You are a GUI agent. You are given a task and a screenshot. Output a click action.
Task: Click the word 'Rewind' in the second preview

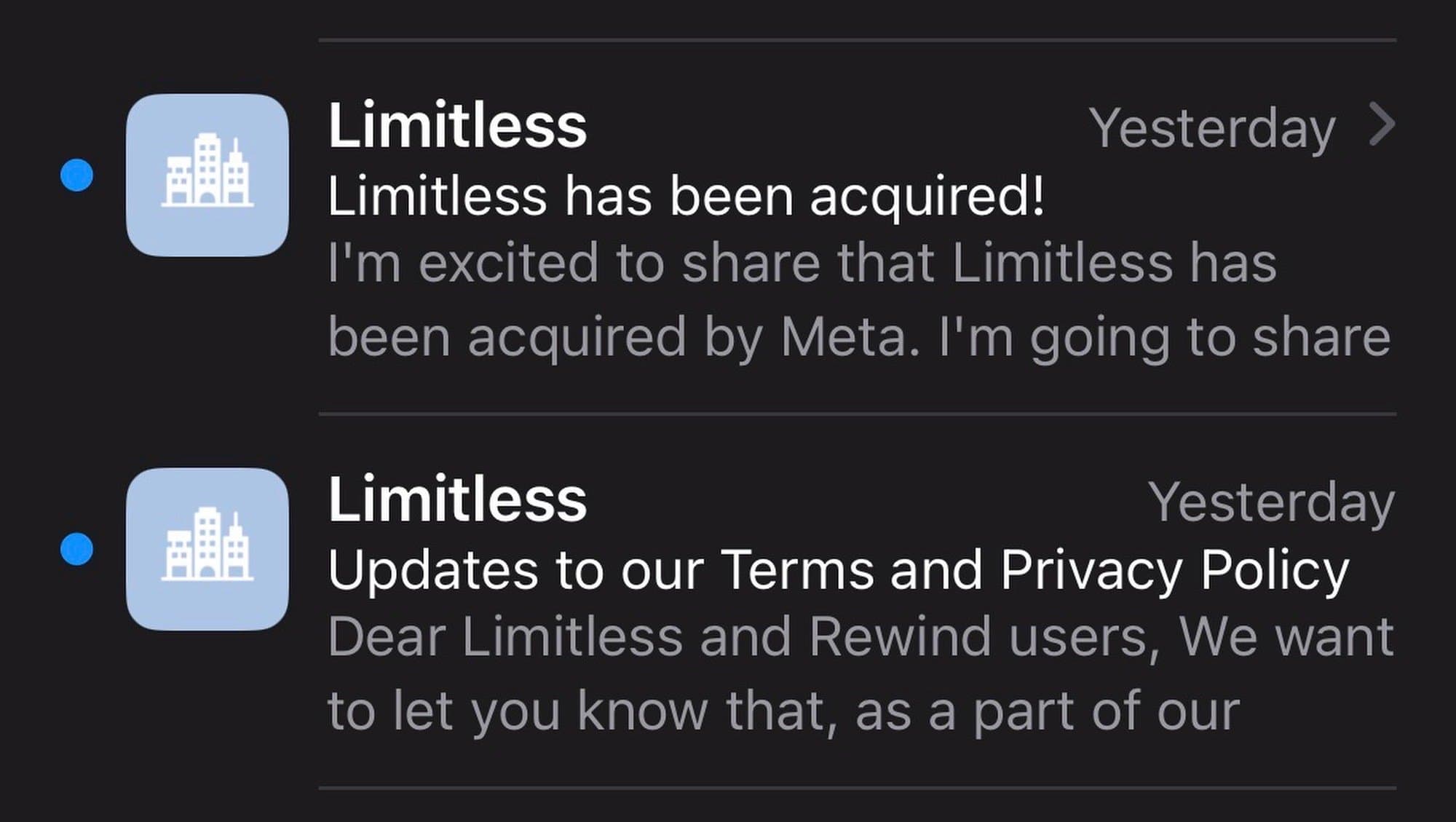(900, 638)
